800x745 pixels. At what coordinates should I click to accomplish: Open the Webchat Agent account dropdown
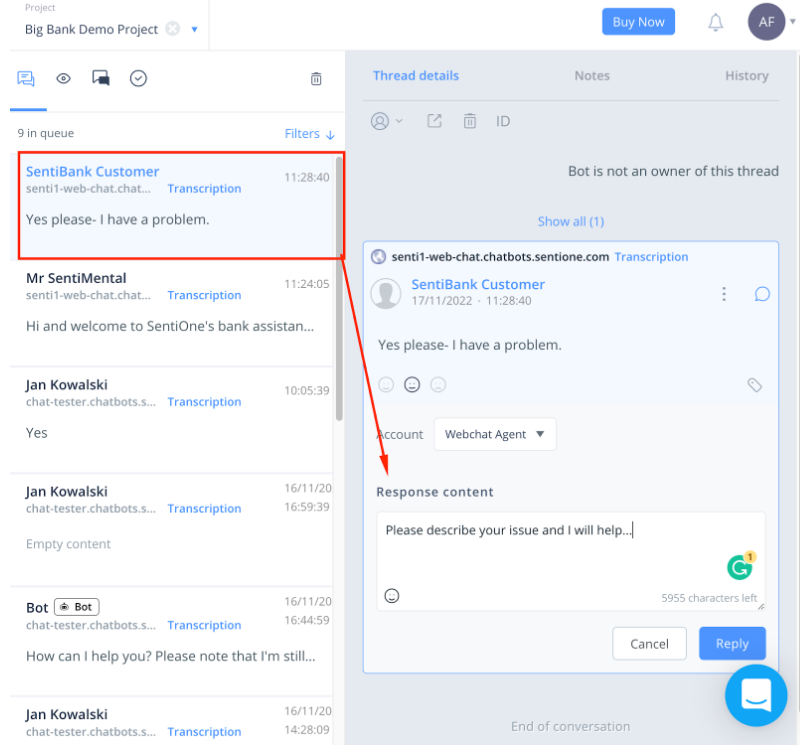point(494,434)
